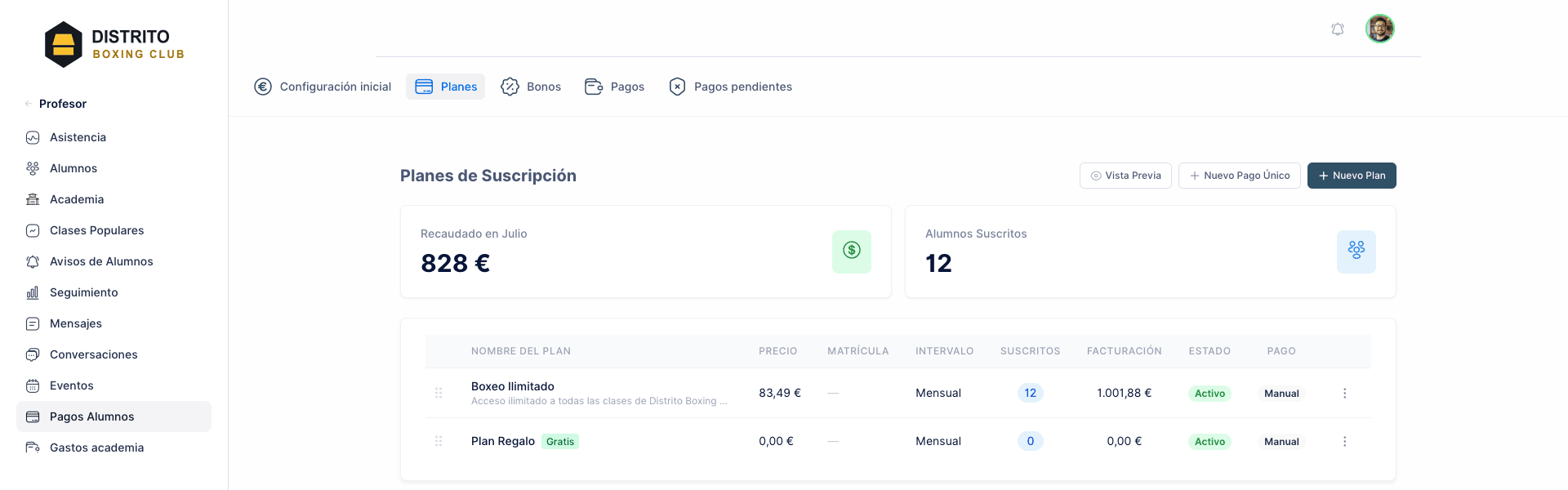The width and height of the screenshot is (1568, 490).
Task: Select Pagos Alumnos in sidebar
Action: [114, 416]
